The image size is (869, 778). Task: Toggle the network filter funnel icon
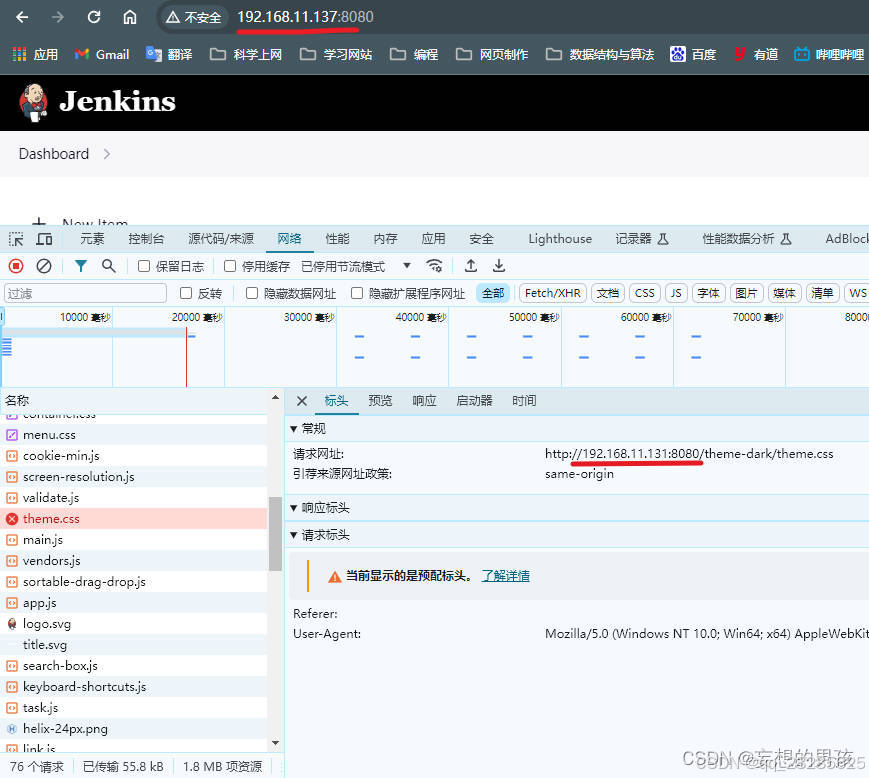click(x=81, y=267)
